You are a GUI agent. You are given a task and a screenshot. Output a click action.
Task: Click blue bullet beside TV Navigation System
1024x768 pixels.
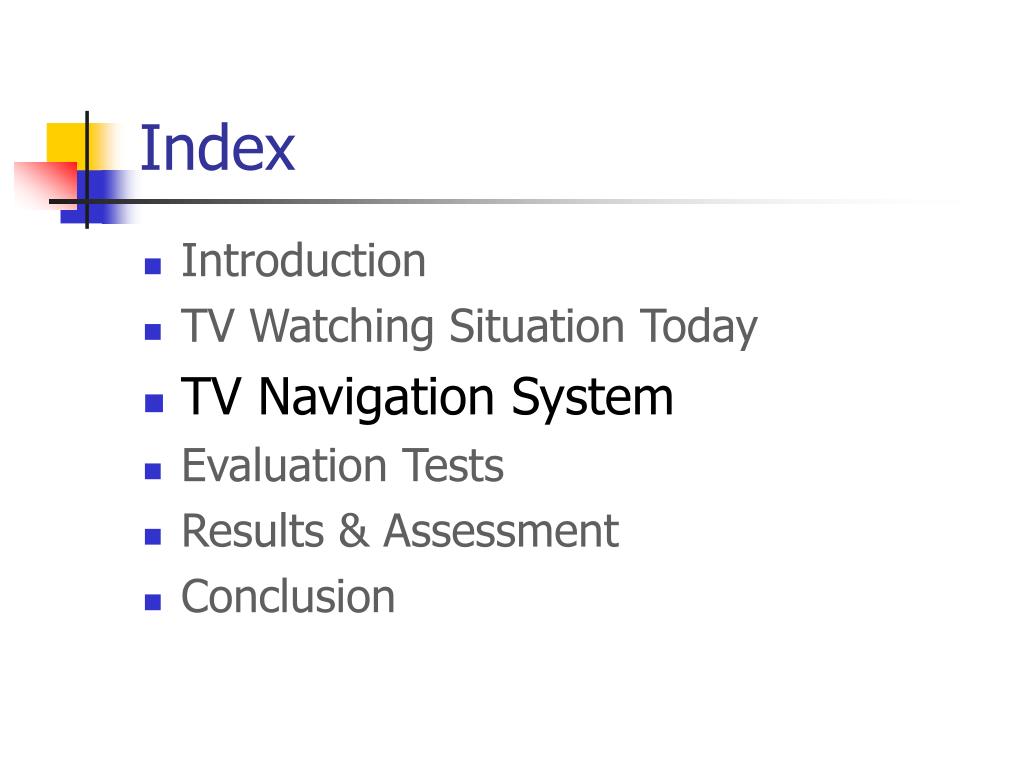tap(153, 403)
